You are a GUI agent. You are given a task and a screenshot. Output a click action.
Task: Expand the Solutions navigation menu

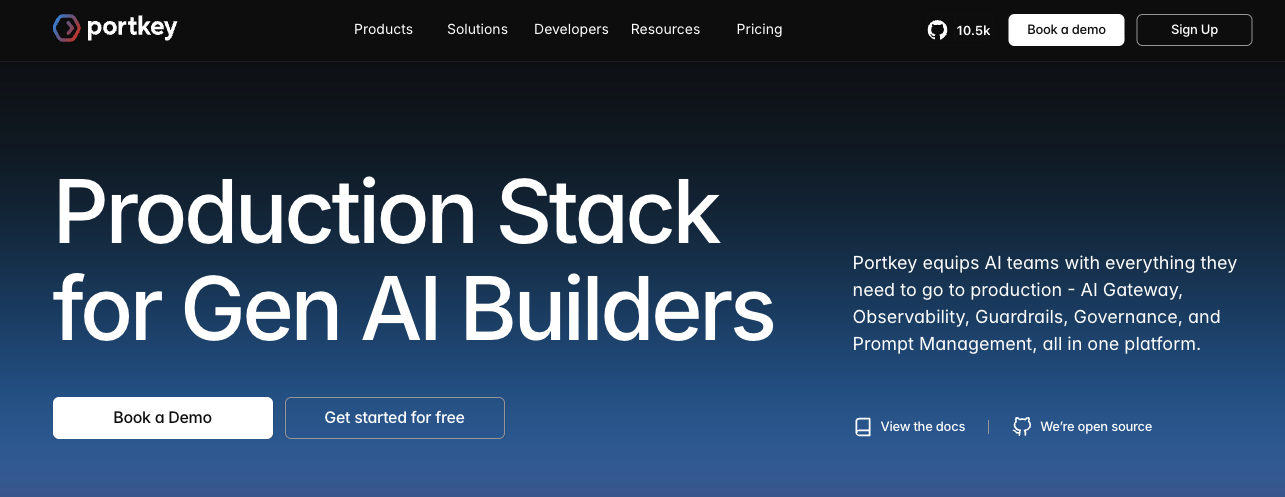coord(477,30)
